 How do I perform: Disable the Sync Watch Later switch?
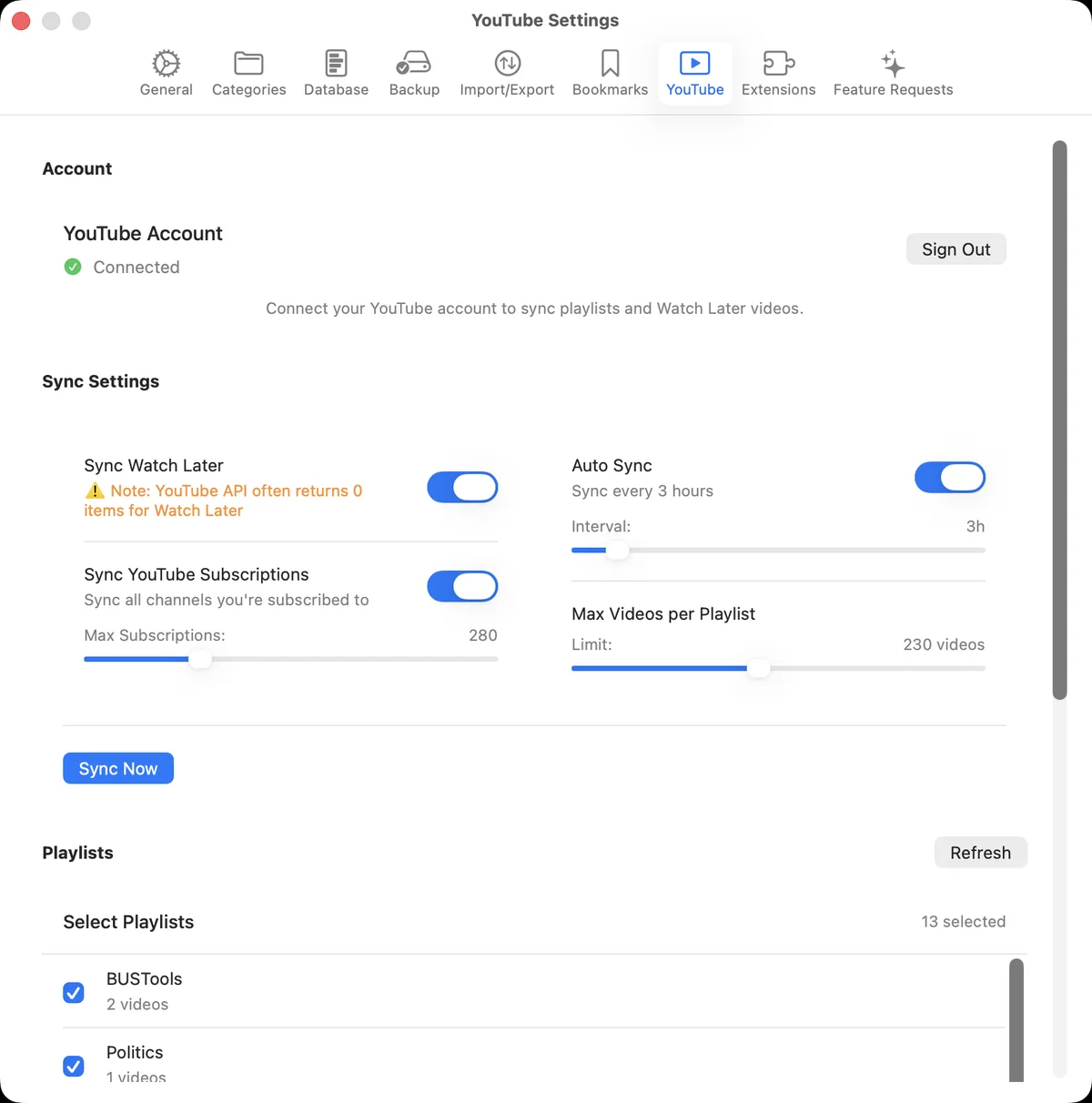(462, 487)
